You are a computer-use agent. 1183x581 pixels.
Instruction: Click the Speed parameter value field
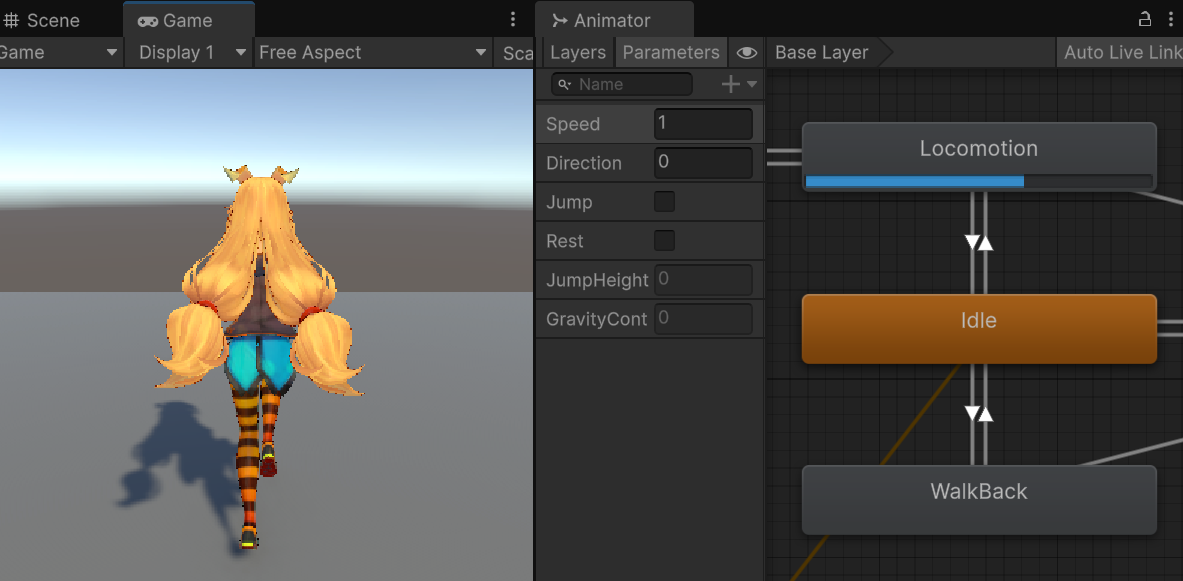click(703, 124)
